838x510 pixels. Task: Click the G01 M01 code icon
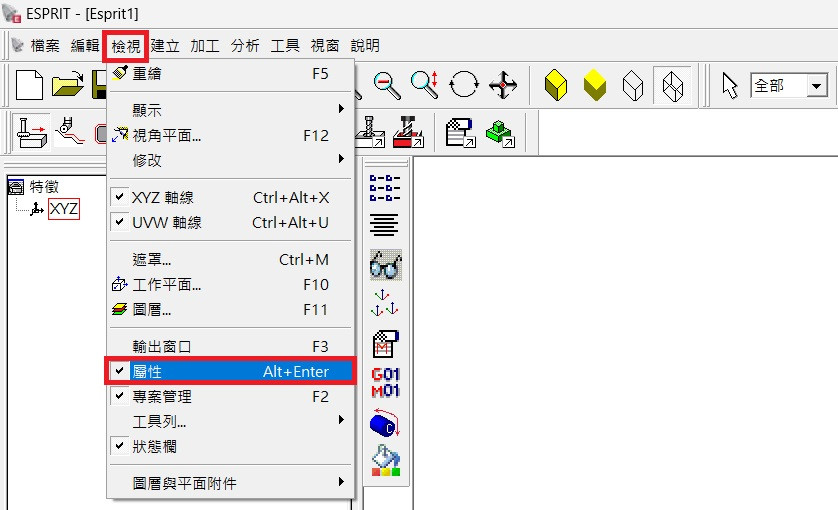385,383
